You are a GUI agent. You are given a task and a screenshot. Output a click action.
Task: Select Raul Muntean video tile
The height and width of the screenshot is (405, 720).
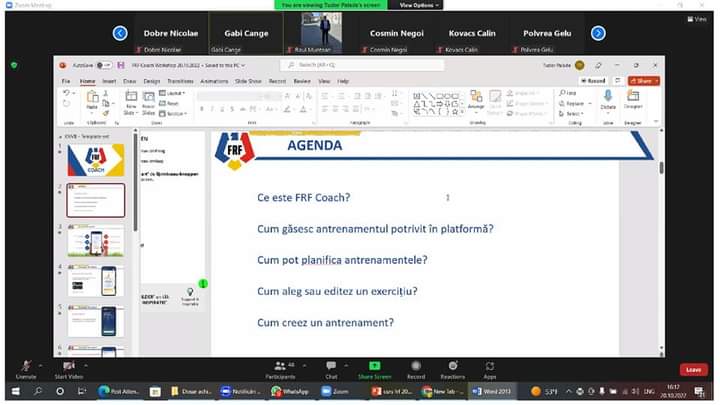[x=321, y=34]
